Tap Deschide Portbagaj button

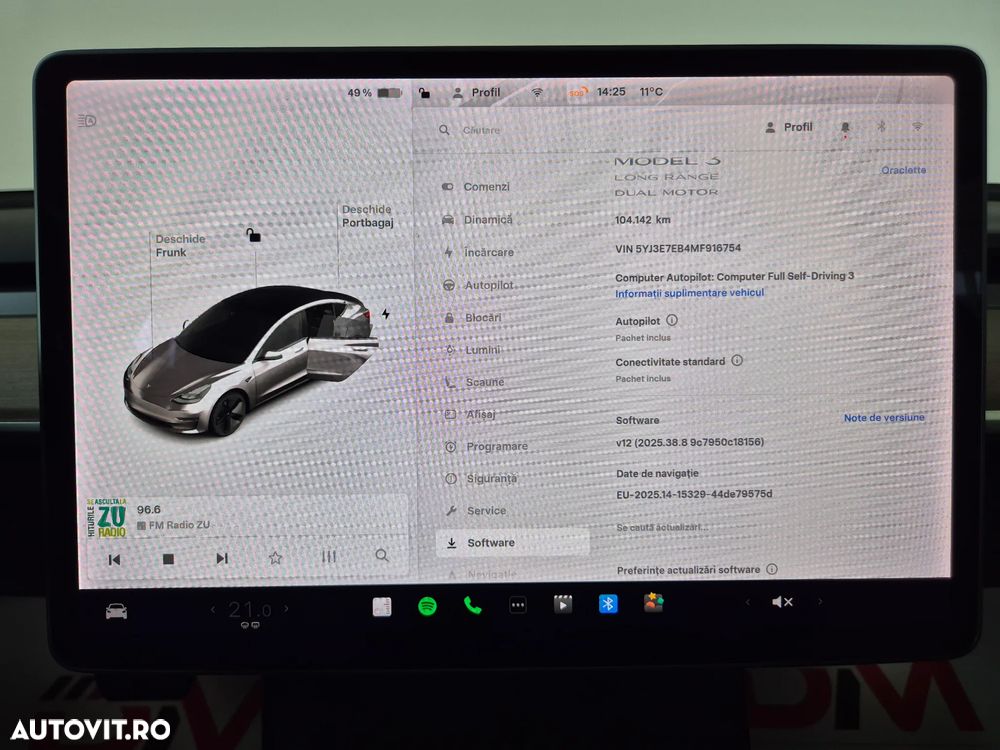click(x=368, y=216)
